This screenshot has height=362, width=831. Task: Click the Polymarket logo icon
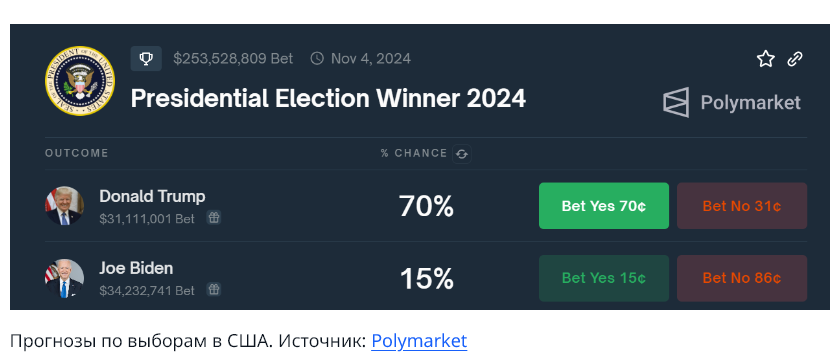pyautogui.click(x=676, y=102)
